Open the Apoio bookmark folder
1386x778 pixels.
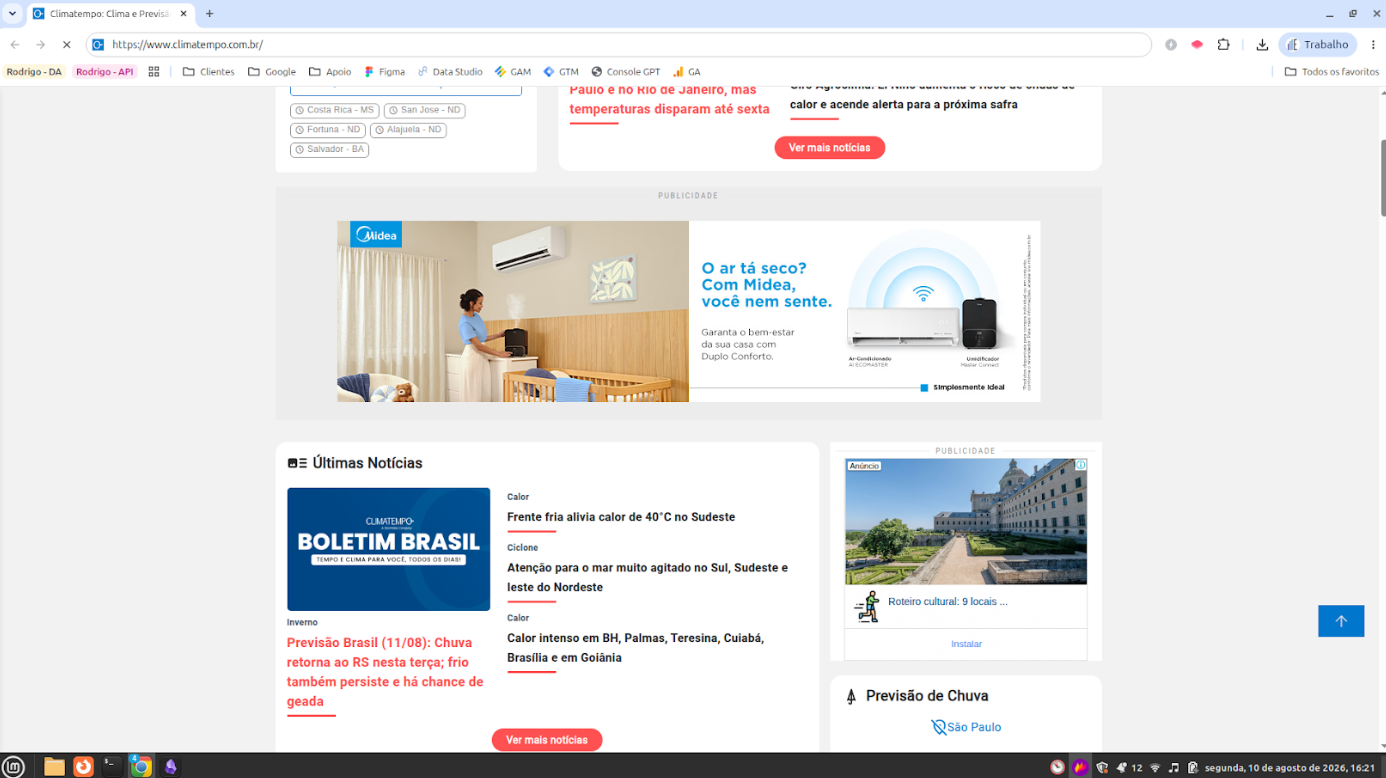[x=330, y=72]
